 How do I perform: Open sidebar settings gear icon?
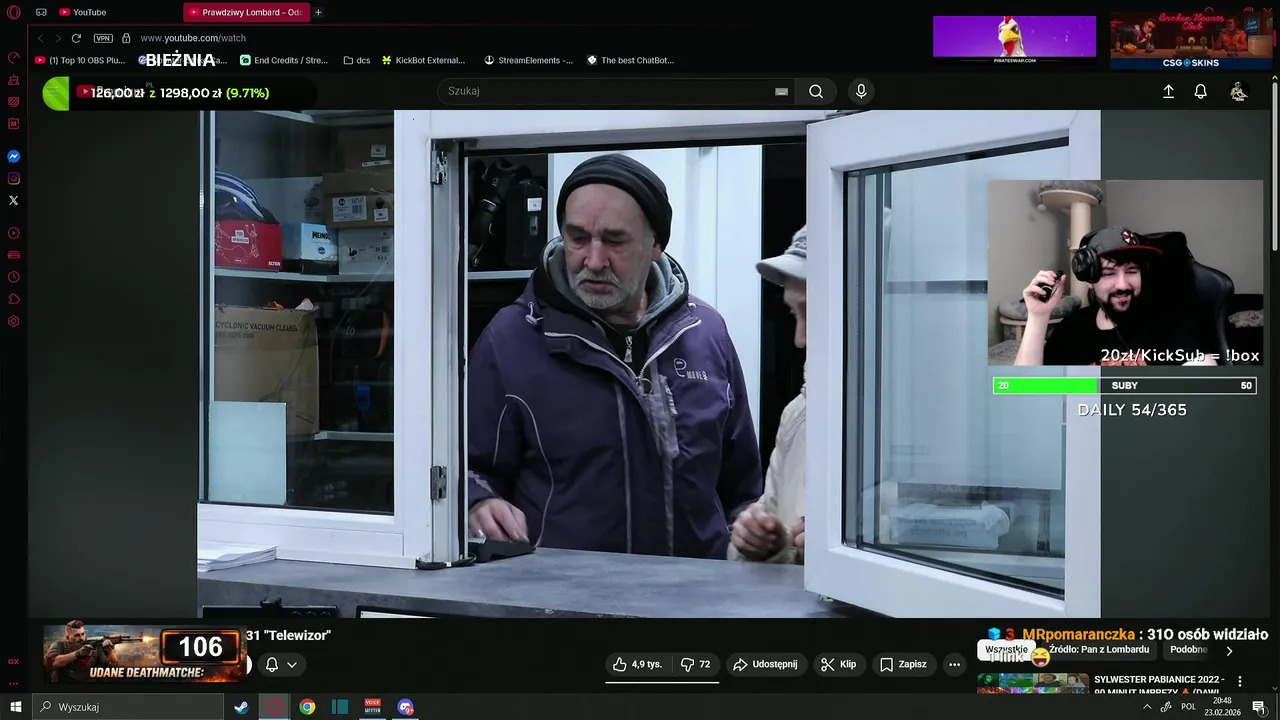click(x=14, y=321)
